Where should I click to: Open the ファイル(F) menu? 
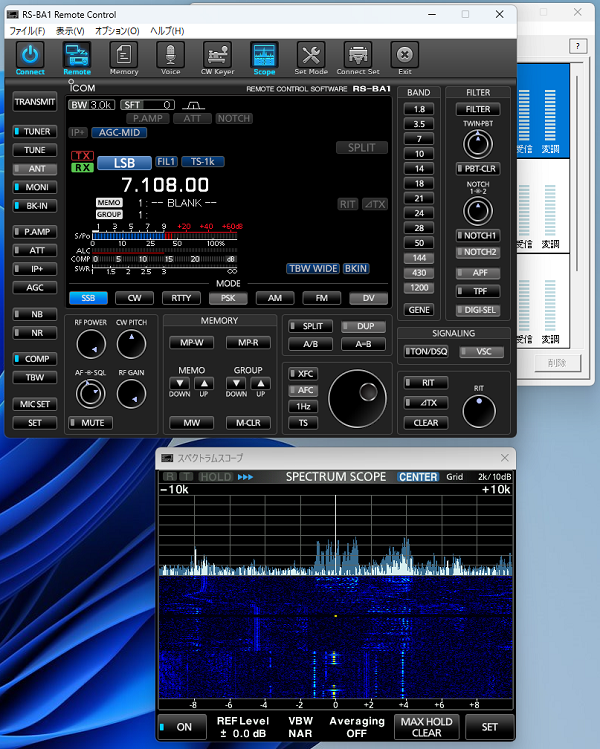pyautogui.click(x=27, y=31)
